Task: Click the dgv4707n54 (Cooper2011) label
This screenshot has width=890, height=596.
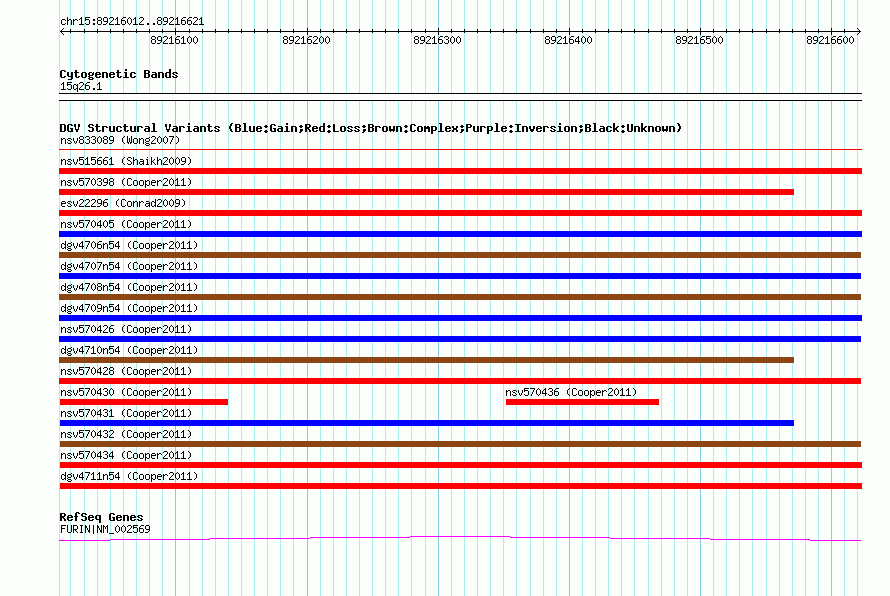Action: [129, 266]
